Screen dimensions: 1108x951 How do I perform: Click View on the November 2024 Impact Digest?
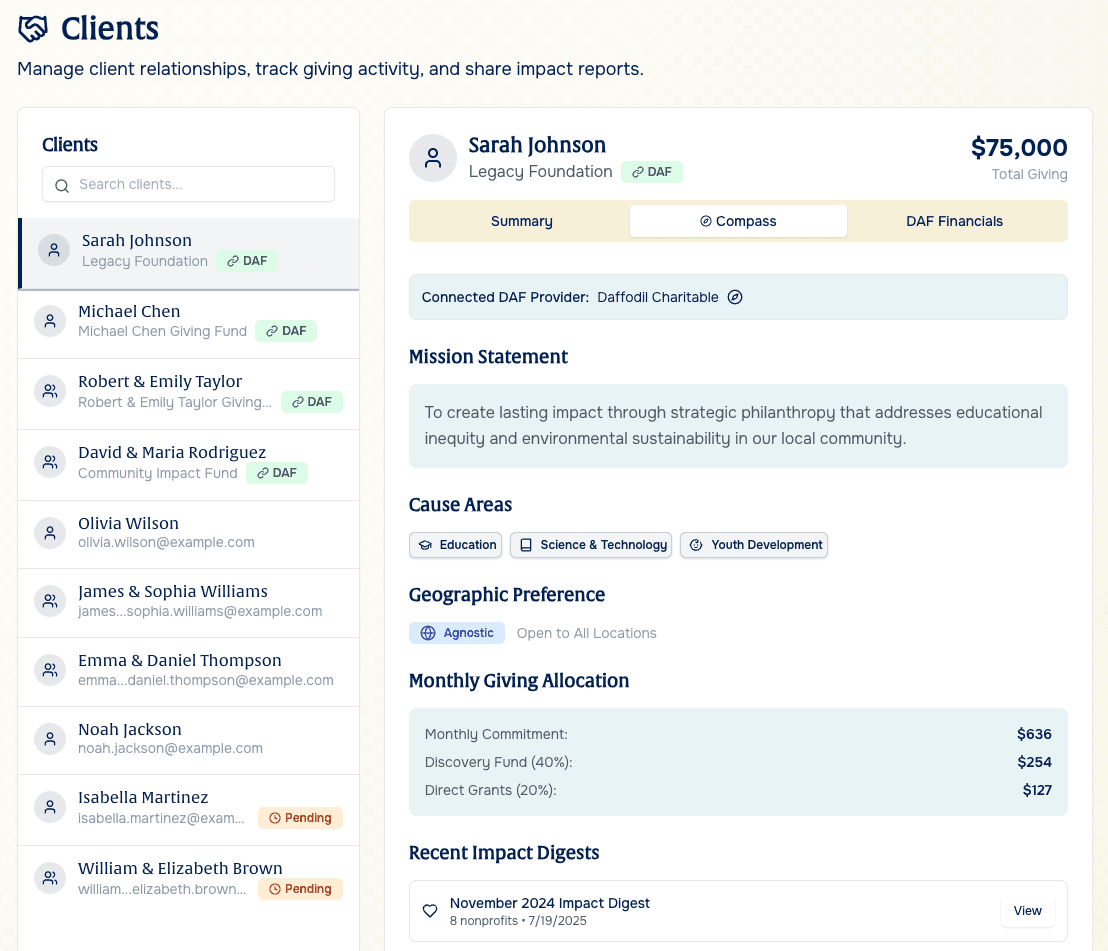[x=1027, y=911]
